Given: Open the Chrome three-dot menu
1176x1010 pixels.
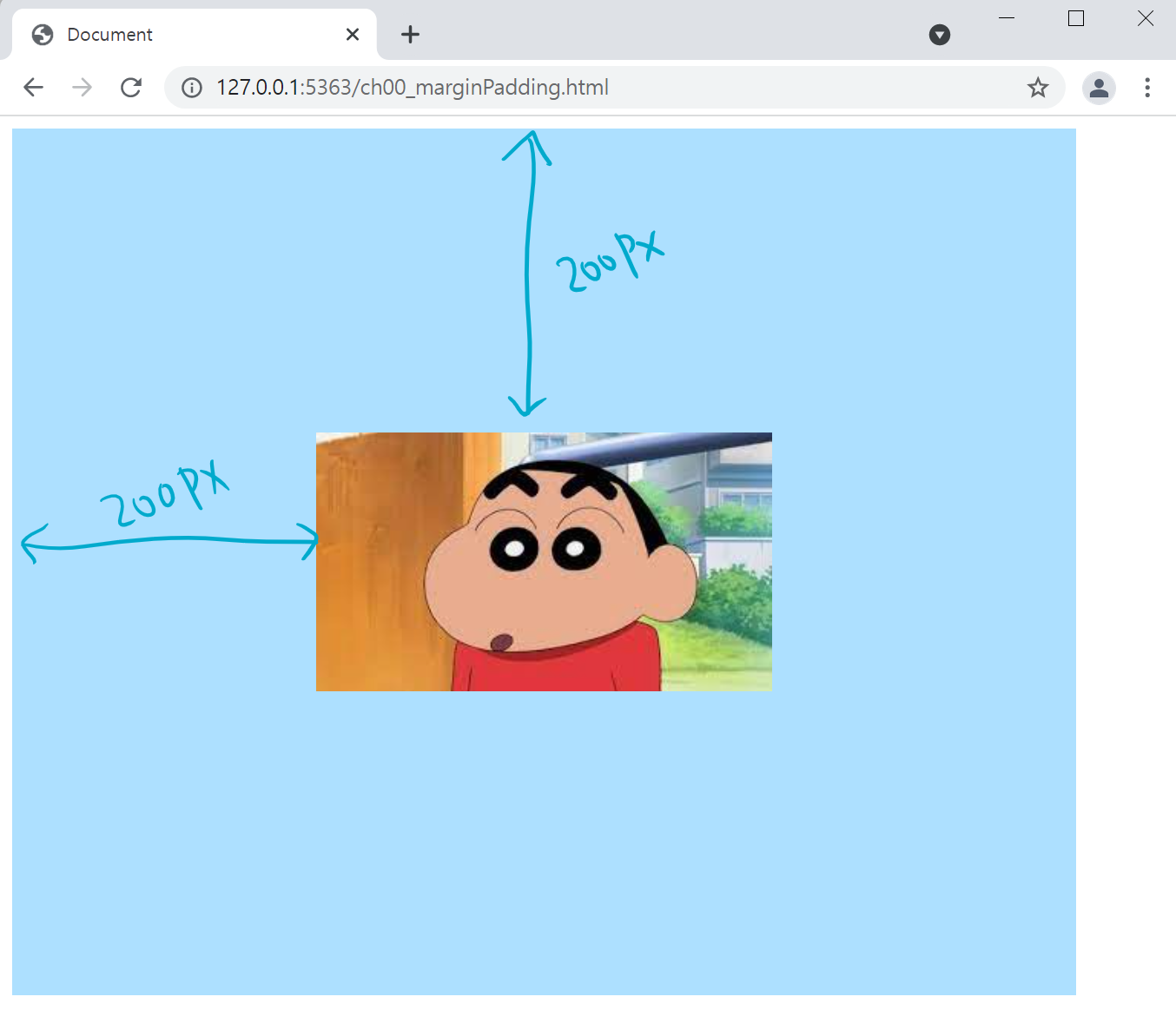Looking at the screenshot, I should 1147,88.
